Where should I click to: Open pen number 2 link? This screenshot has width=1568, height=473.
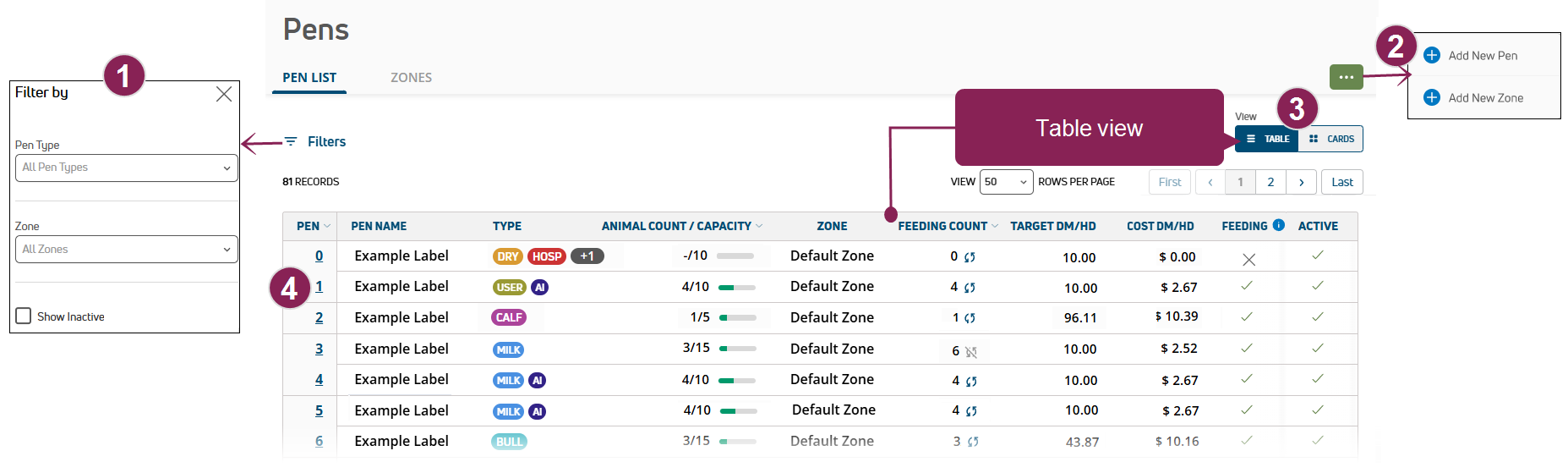tap(319, 318)
